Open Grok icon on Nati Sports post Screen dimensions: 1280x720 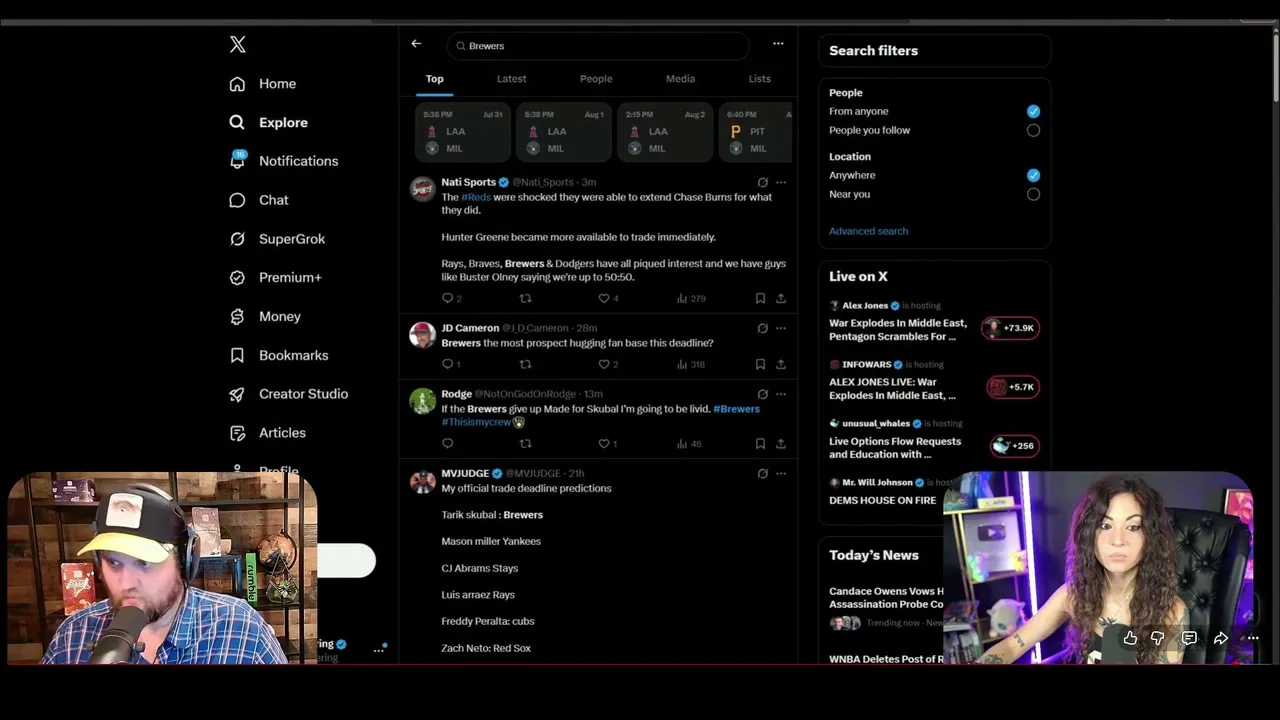(762, 182)
